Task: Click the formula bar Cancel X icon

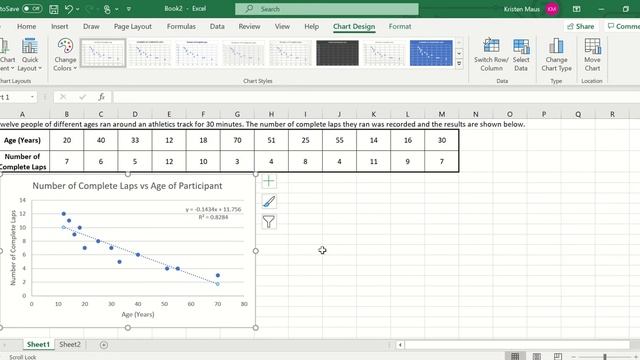Action: tap(63, 97)
